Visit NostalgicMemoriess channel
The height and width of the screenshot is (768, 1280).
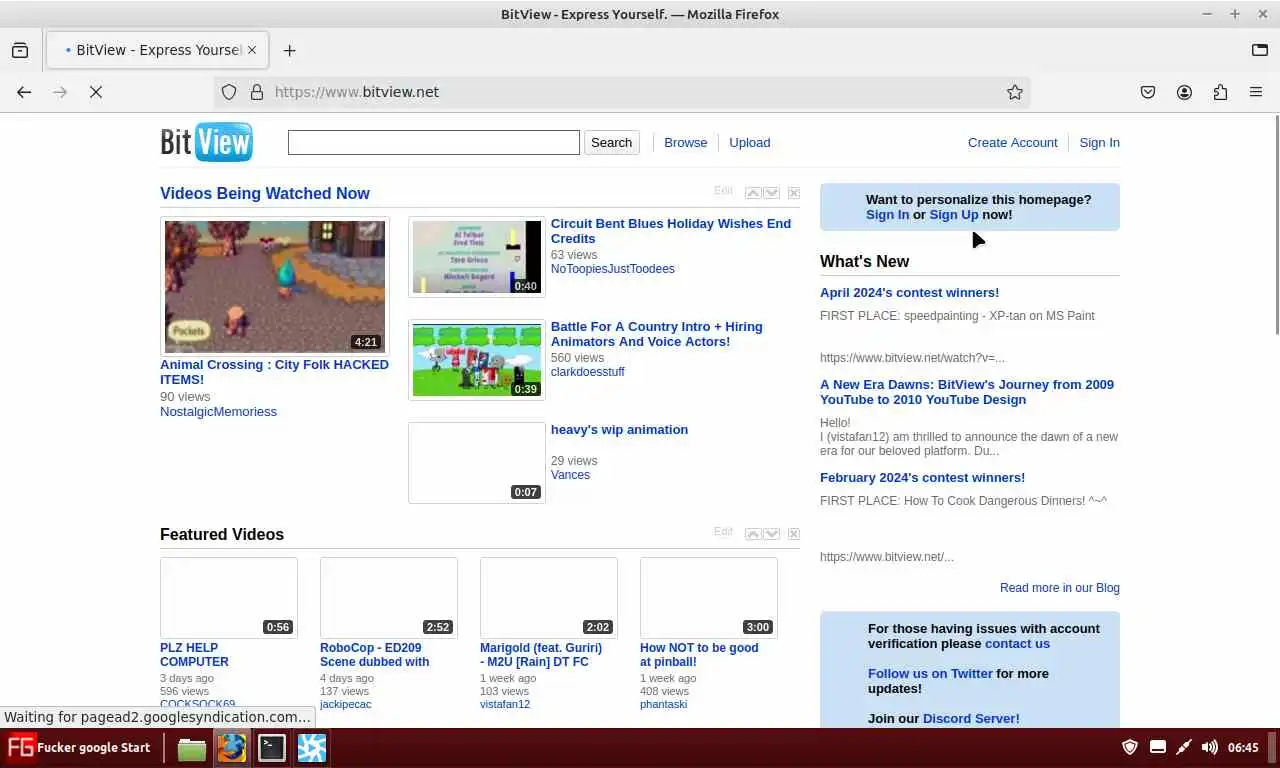218,412
